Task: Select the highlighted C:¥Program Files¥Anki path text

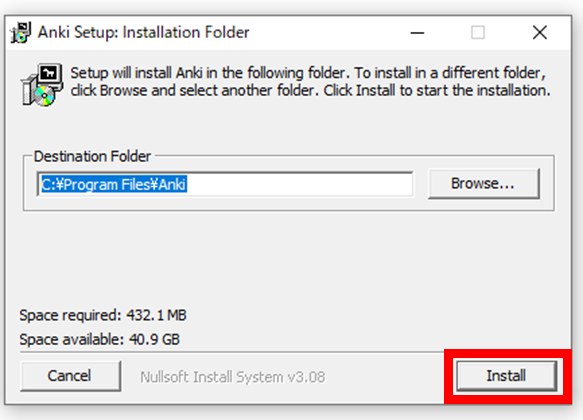Action: point(114,184)
